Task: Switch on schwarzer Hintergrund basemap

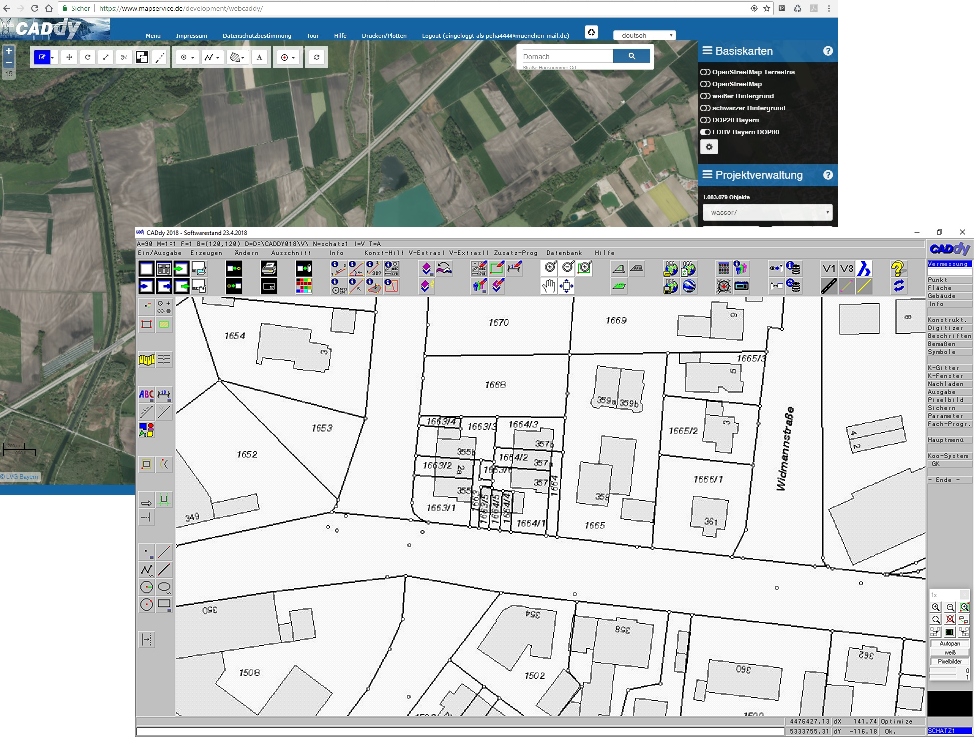Action: [x=705, y=108]
